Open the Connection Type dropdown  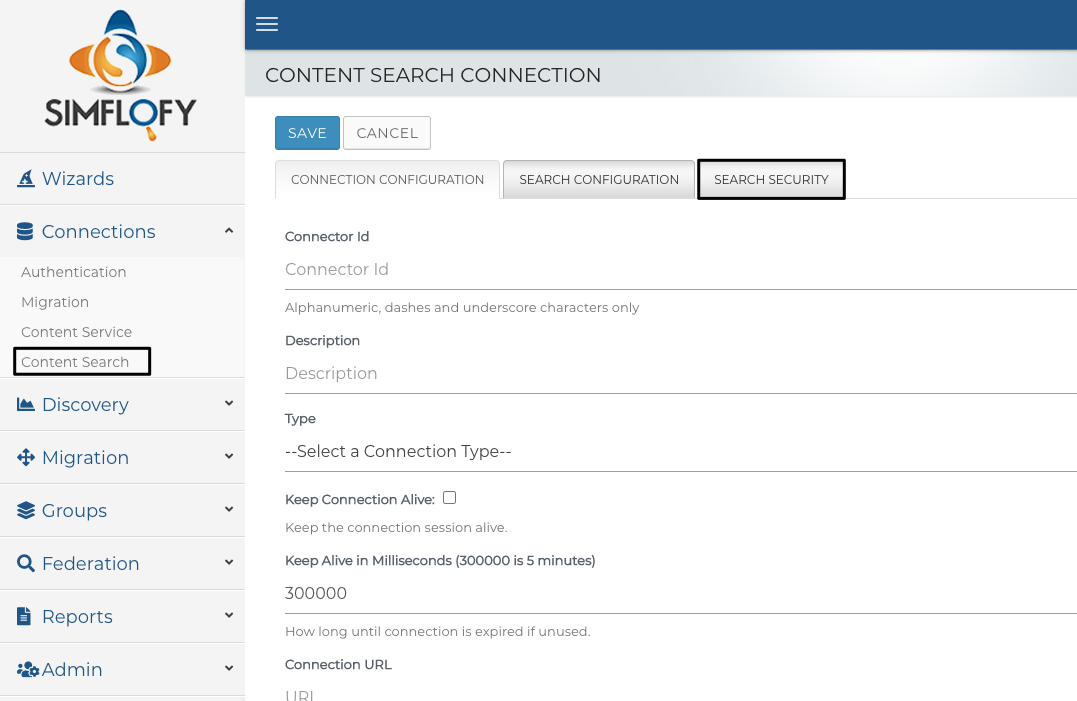coord(681,452)
